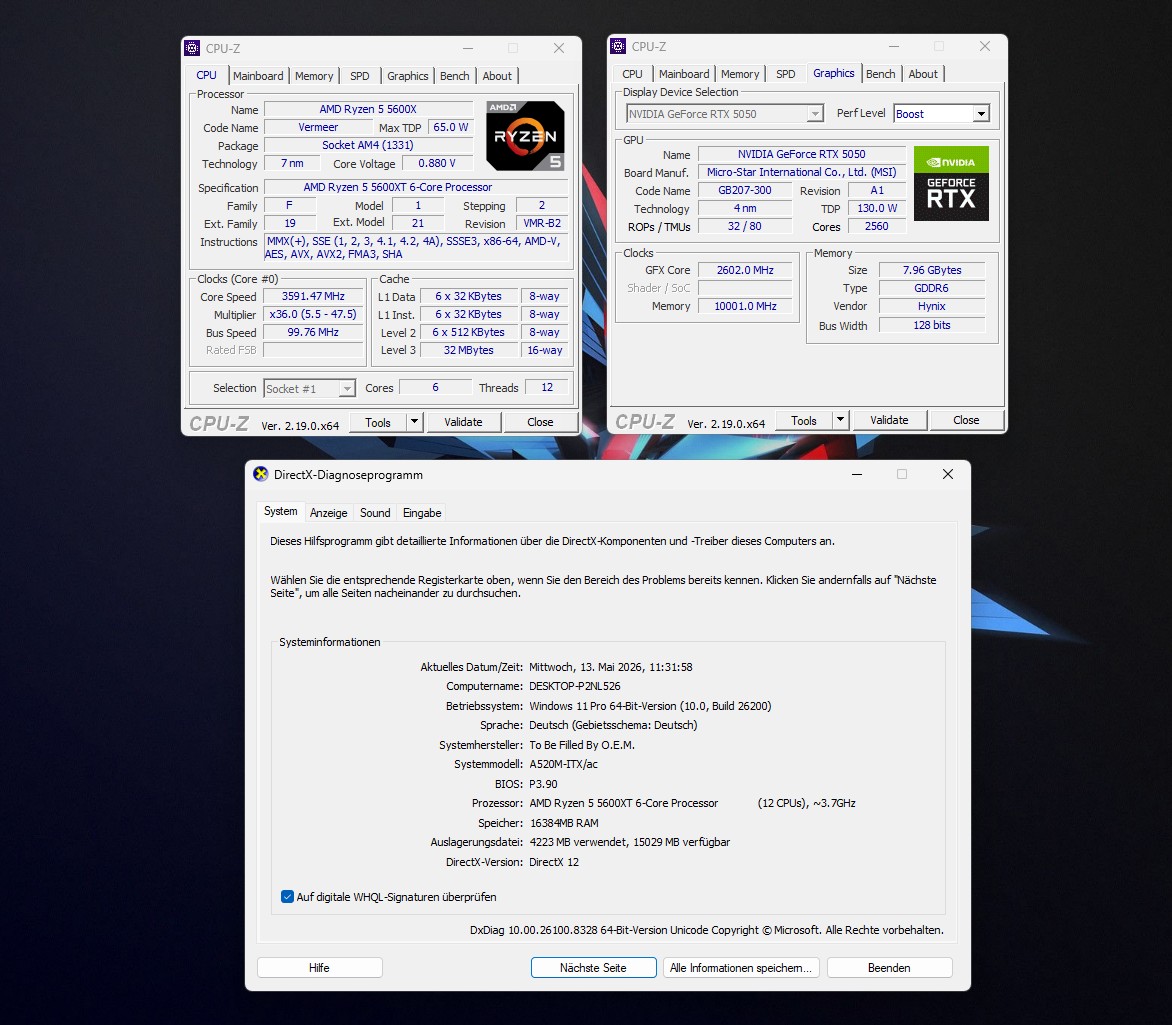Select Memory tab in right CPU-Z window
Image resolution: width=1172 pixels, height=1025 pixels.
coord(740,74)
